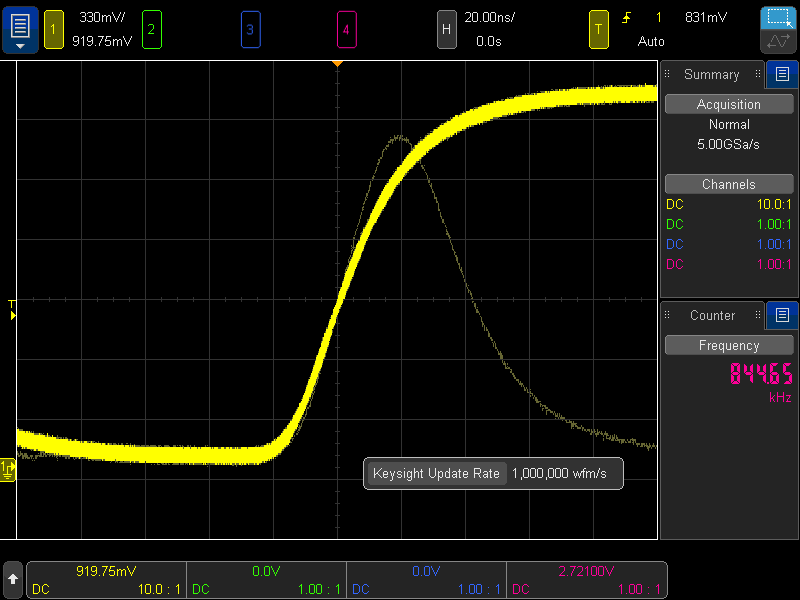
Task: Select the trigger level marker on left edge
Action: 12,310
